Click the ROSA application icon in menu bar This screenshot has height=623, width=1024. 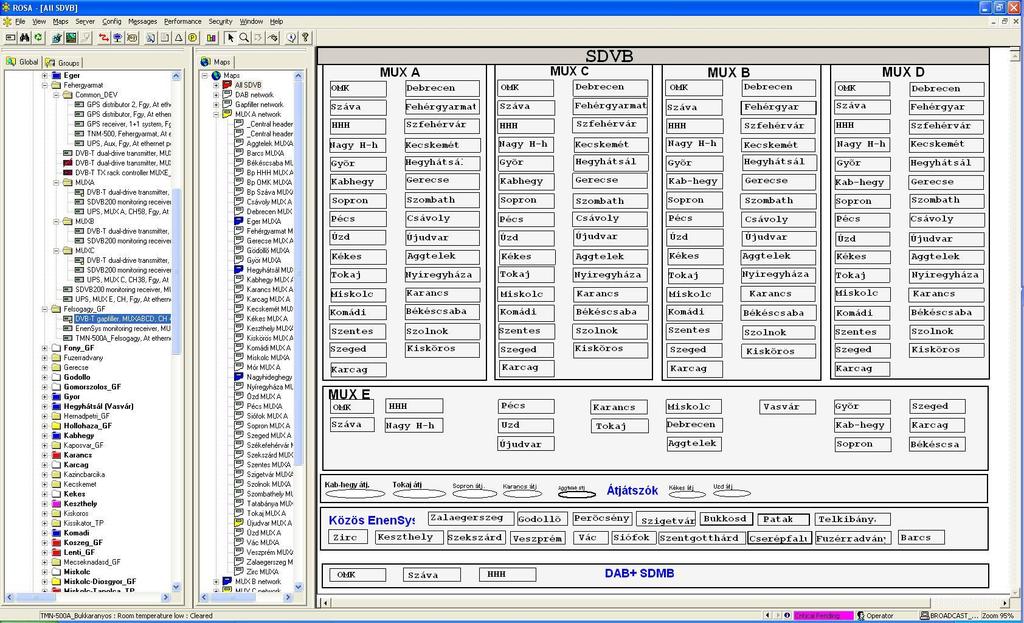pos(7,22)
